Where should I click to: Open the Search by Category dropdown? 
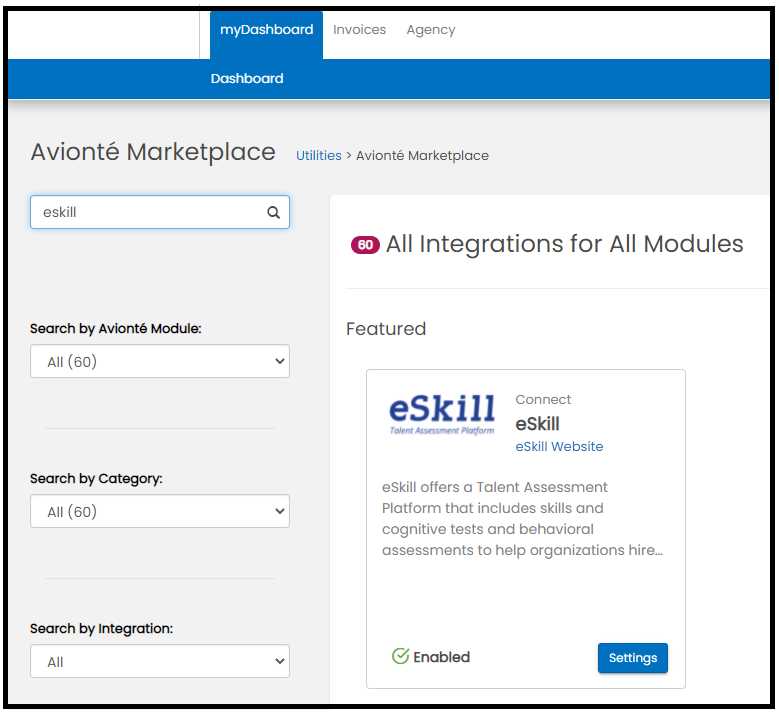coord(159,511)
